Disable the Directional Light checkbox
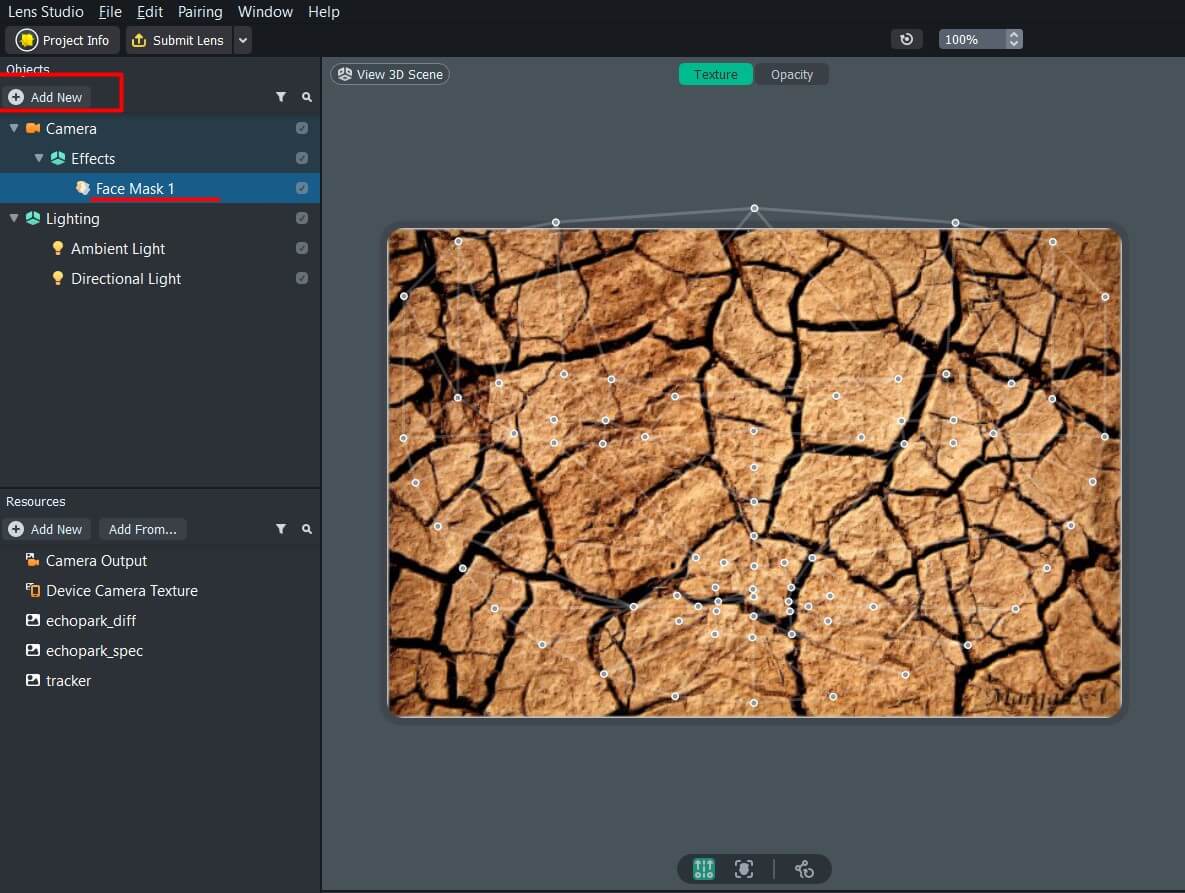 click(x=302, y=278)
